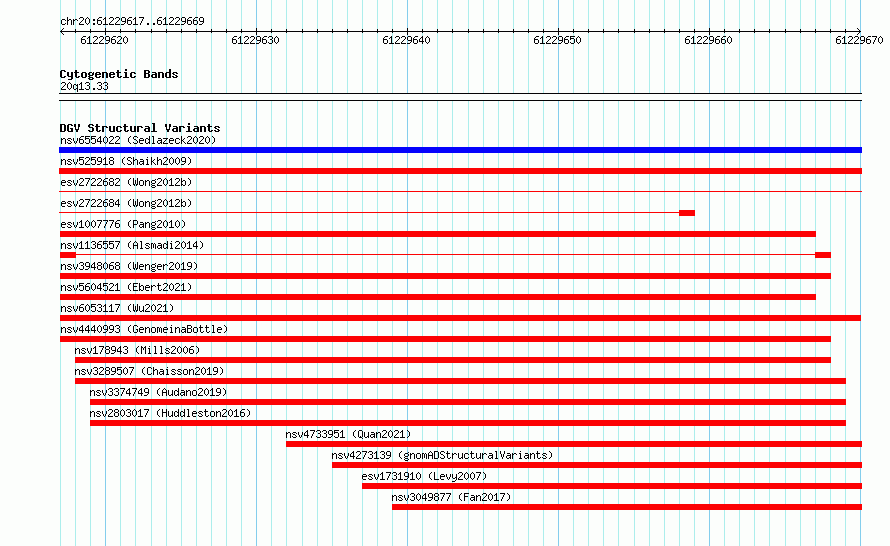Open nsv6053117 (Wu2021) variant label
Image resolution: width=890 pixels, height=546 pixels.
pyautogui.click(x=117, y=308)
